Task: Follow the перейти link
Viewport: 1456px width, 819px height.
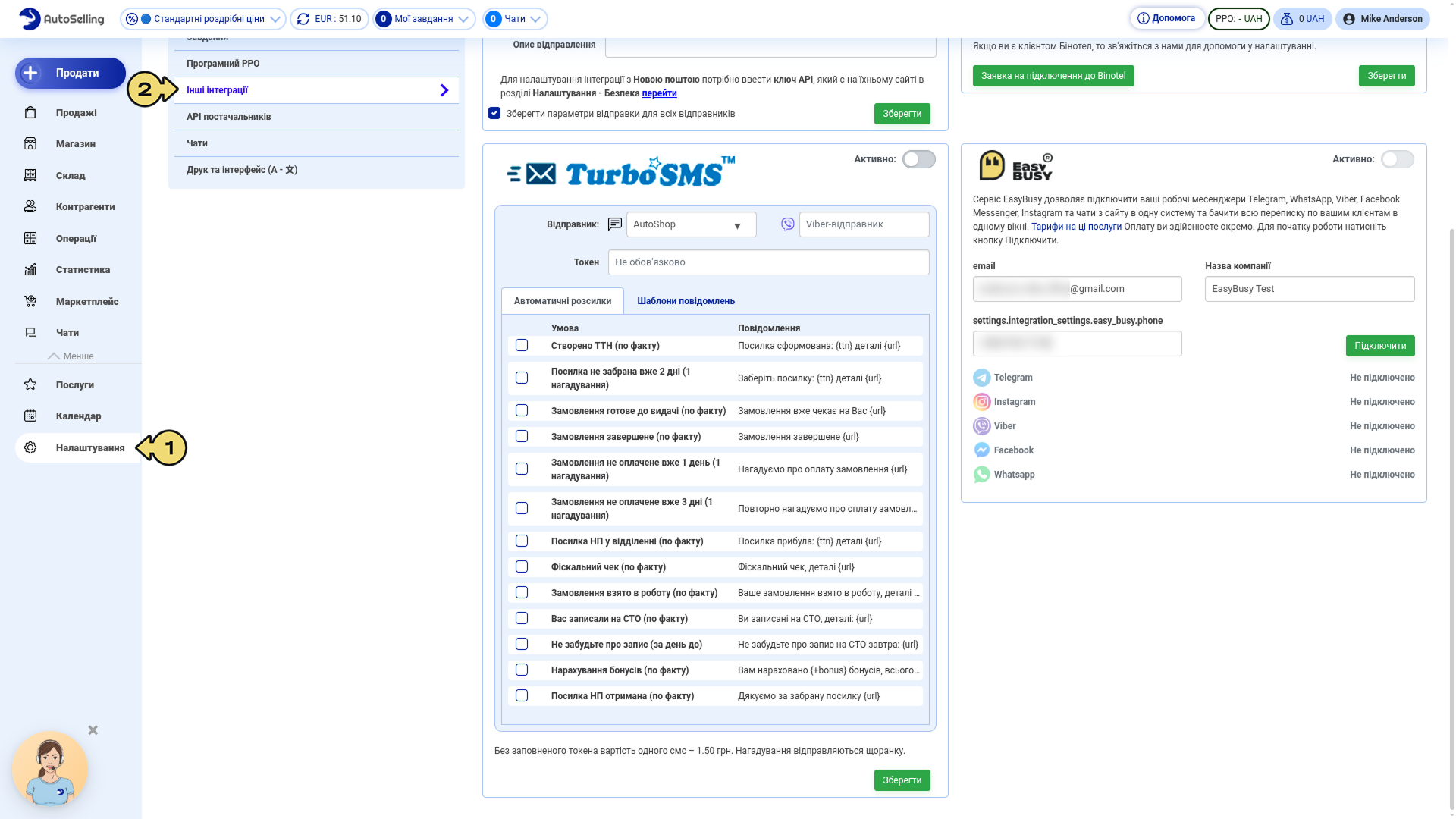Action: (x=659, y=93)
